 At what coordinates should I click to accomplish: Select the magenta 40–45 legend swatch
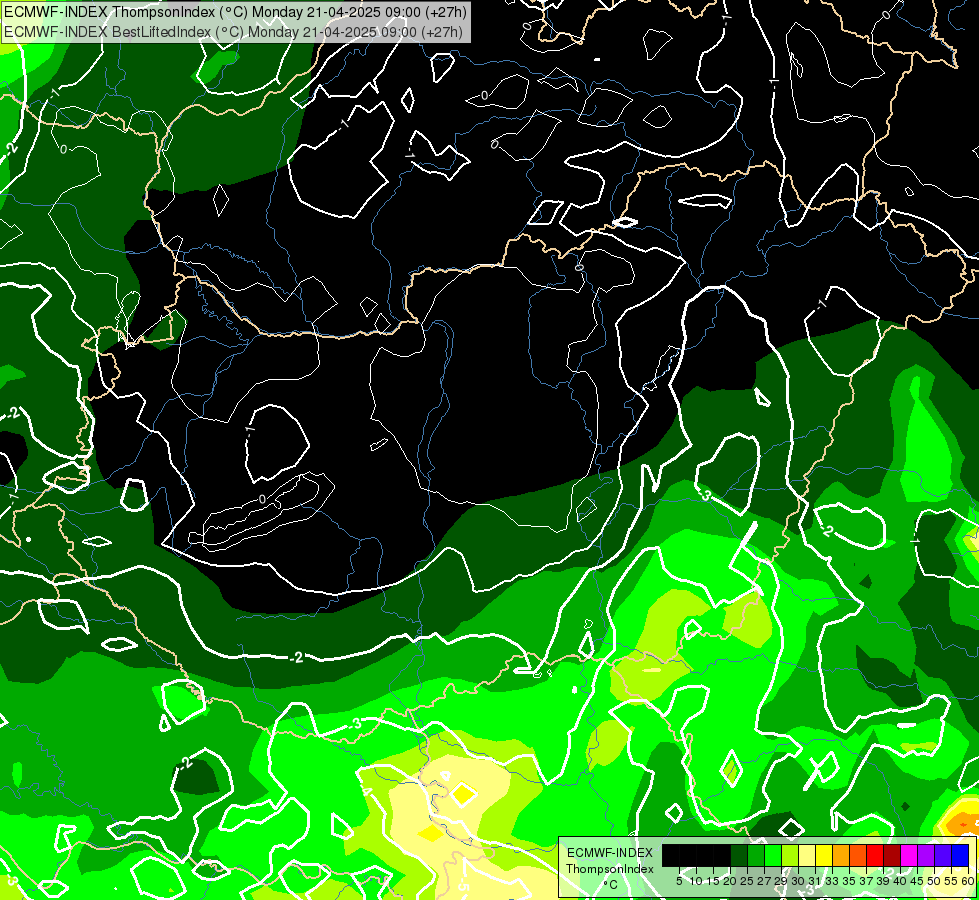click(x=909, y=856)
